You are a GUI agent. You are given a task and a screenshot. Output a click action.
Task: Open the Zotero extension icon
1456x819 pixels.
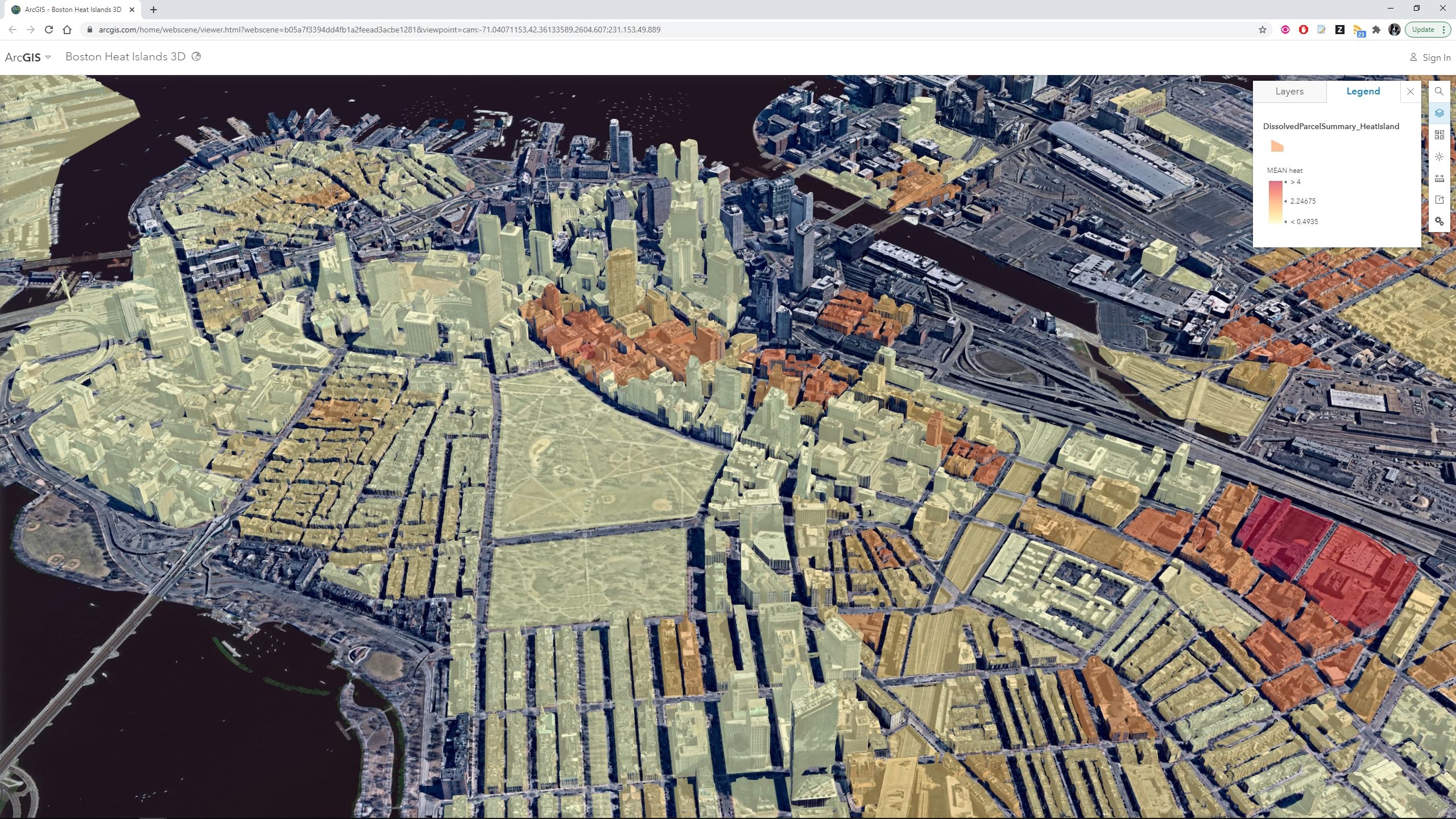point(1340,29)
